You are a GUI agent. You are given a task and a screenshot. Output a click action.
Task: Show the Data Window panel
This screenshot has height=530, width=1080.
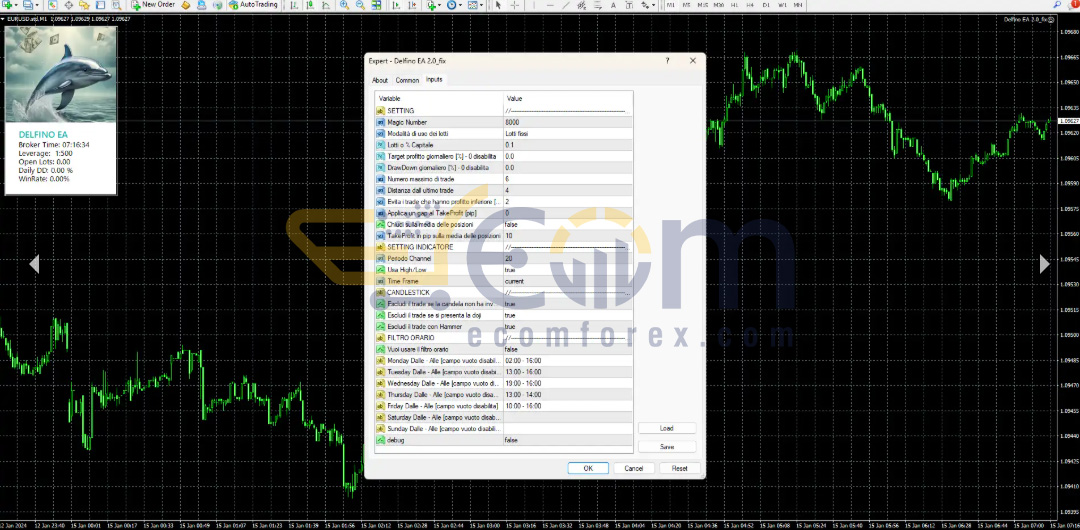click(x=68, y=5)
